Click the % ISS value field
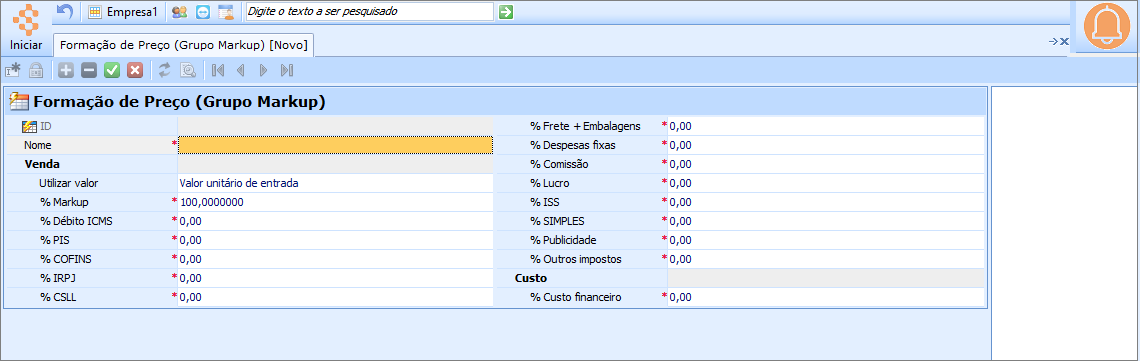 coord(827,202)
